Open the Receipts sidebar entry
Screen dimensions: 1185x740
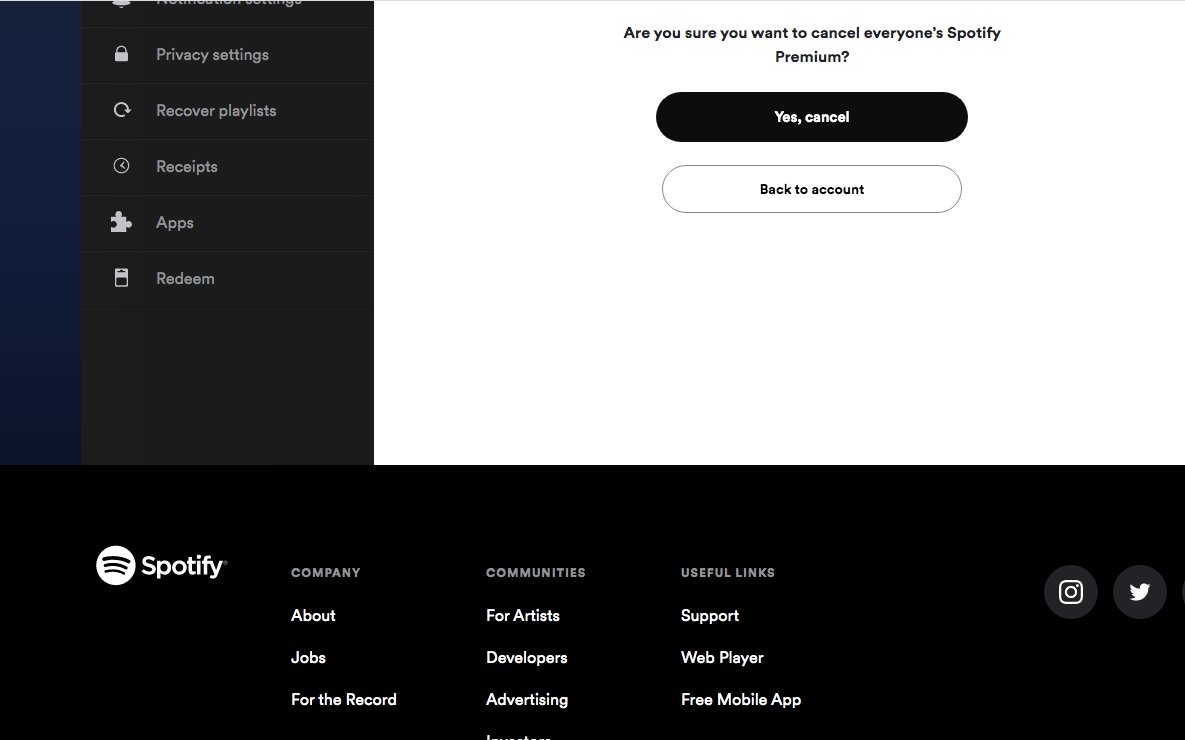pos(187,166)
